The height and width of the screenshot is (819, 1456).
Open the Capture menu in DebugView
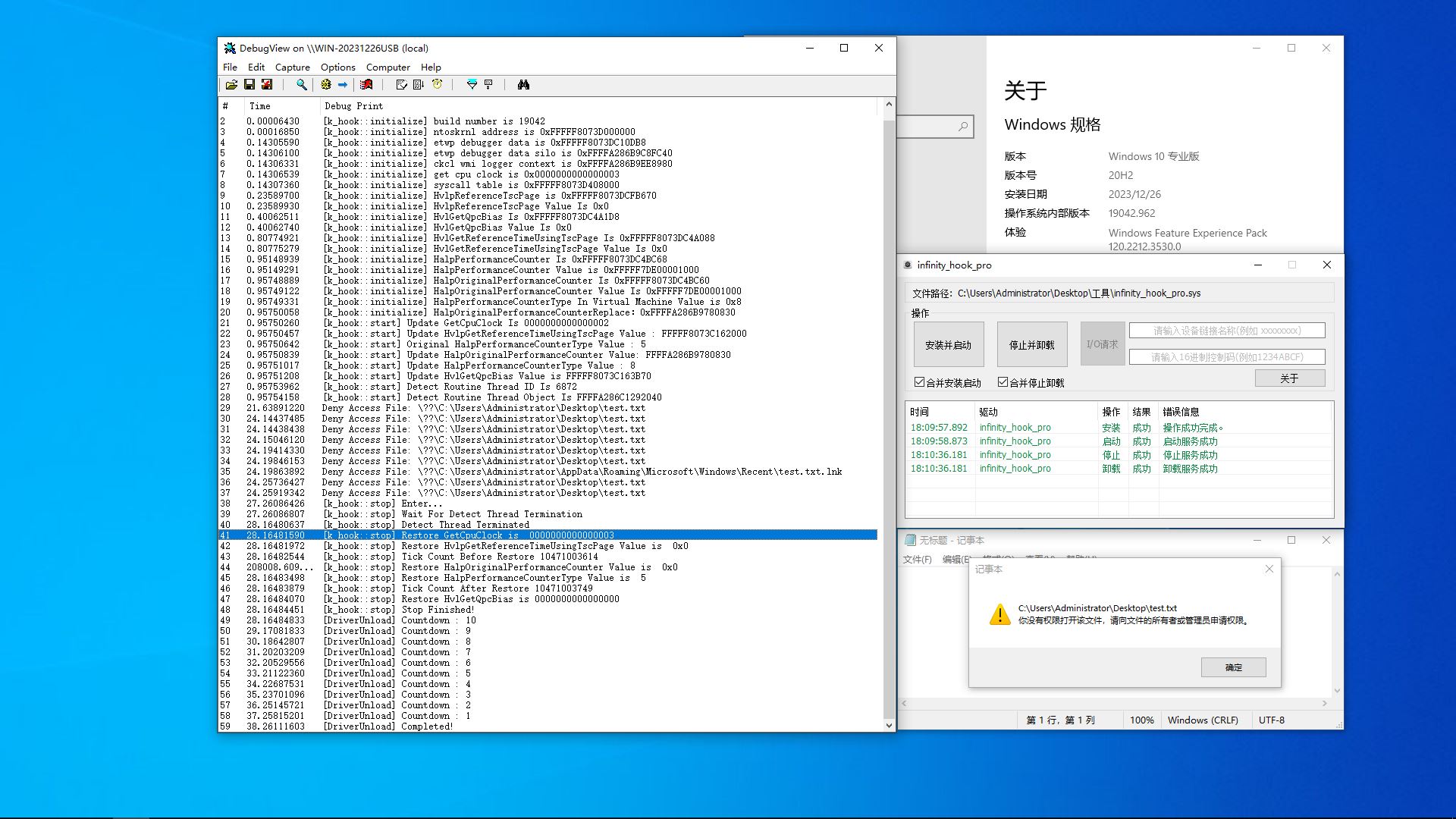[x=292, y=67]
